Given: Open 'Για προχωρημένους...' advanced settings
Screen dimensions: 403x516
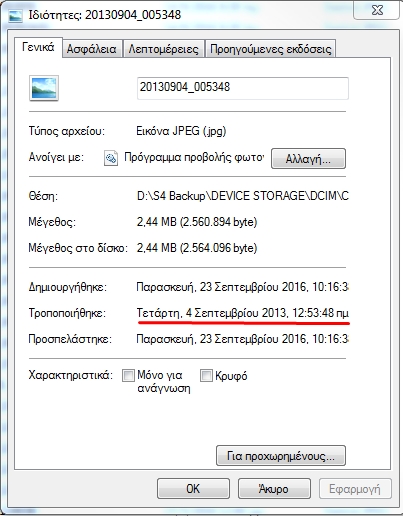Looking at the screenshot, I should click(281, 456).
